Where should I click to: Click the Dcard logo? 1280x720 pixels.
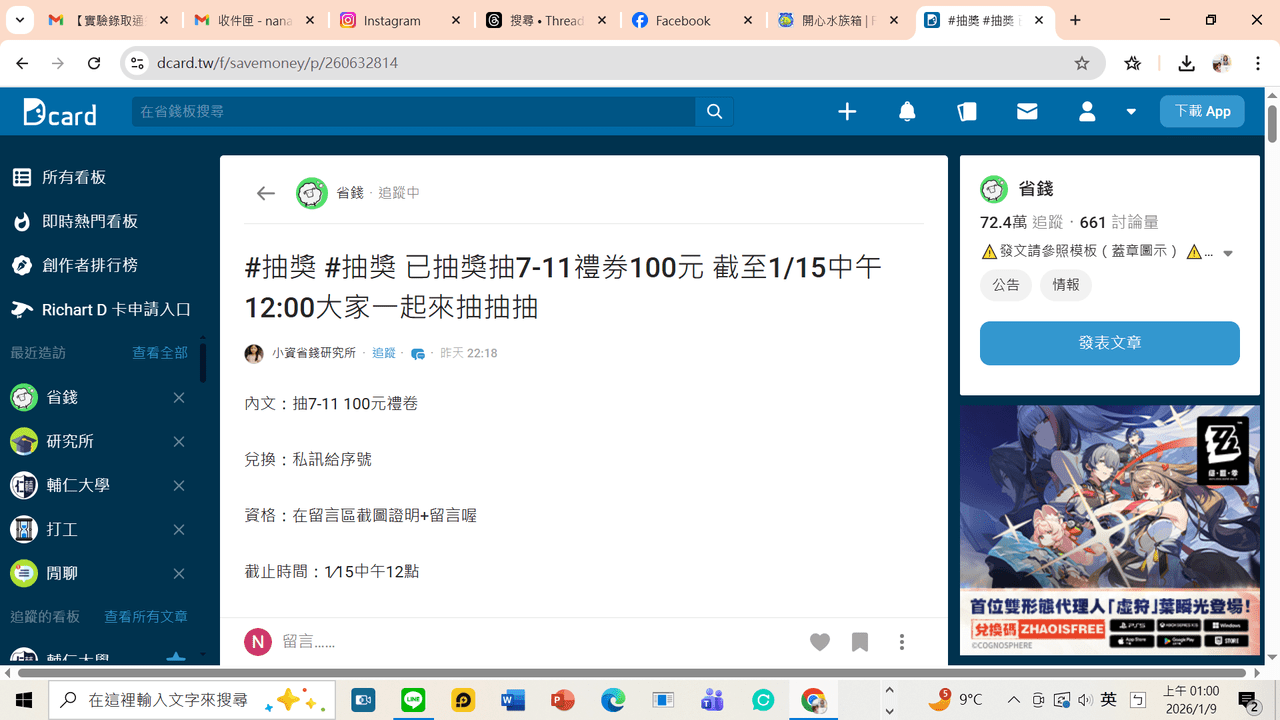click(x=60, y=112)
